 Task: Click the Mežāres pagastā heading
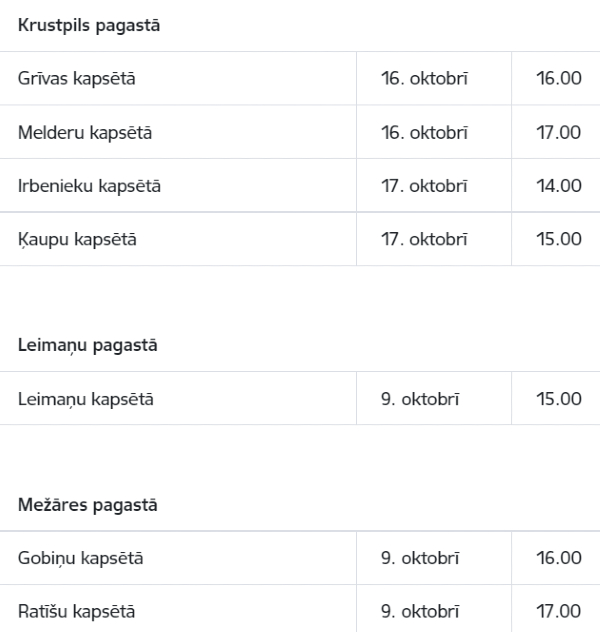point(87,505)
